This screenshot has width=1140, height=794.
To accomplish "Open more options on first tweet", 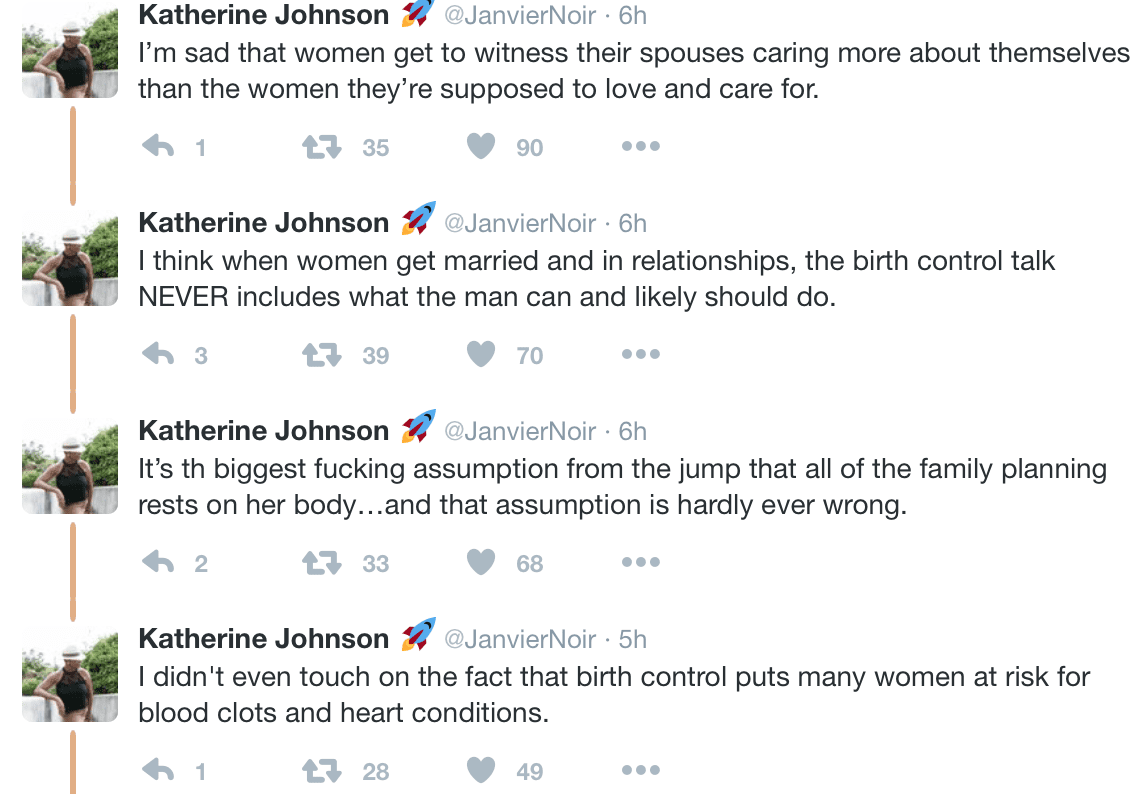I will click(641, 146).
